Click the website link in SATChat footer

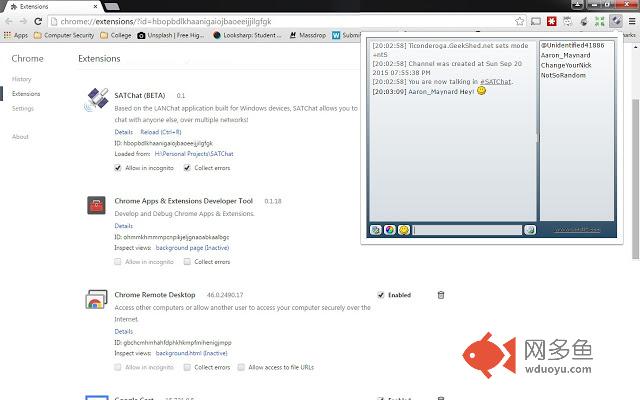click(577, 230)
